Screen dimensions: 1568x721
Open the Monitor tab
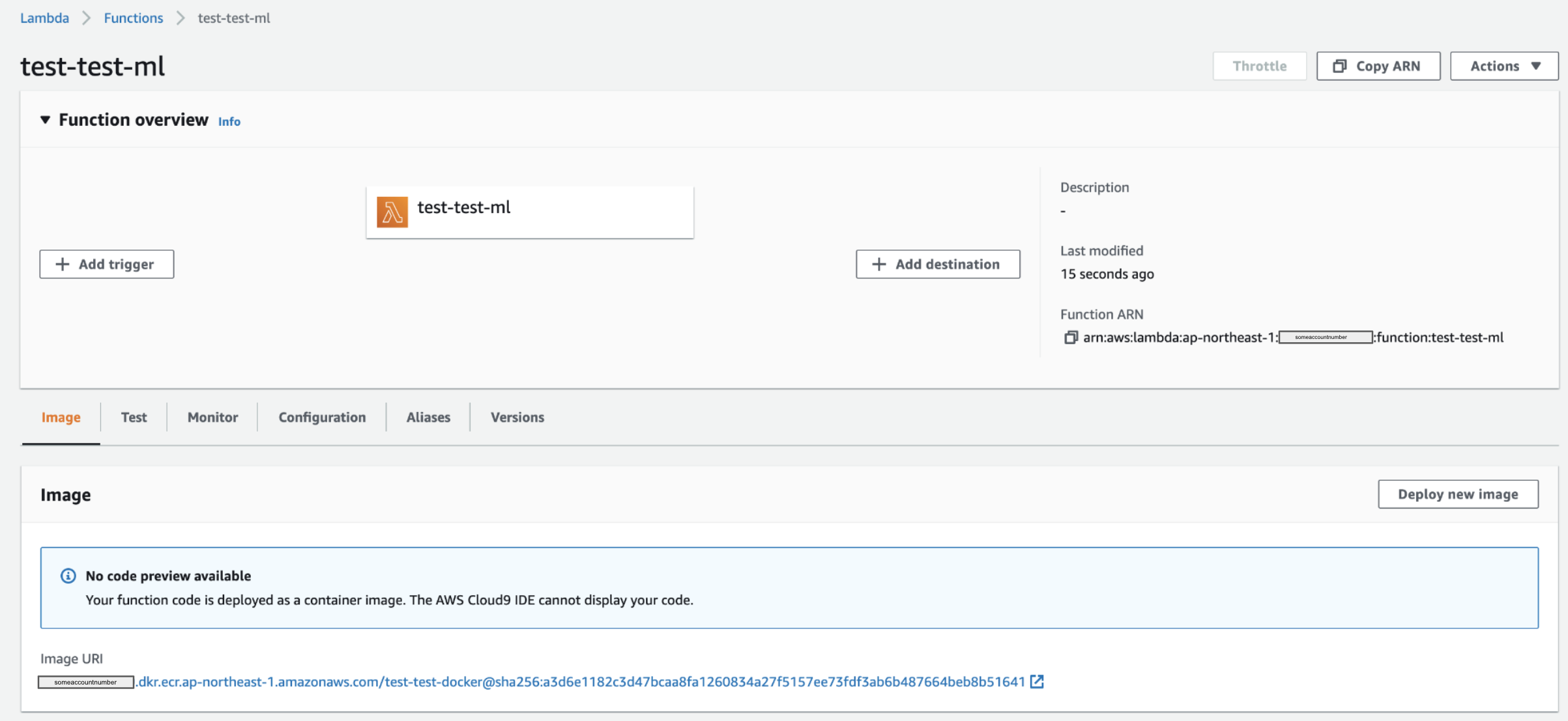(212, 417)
